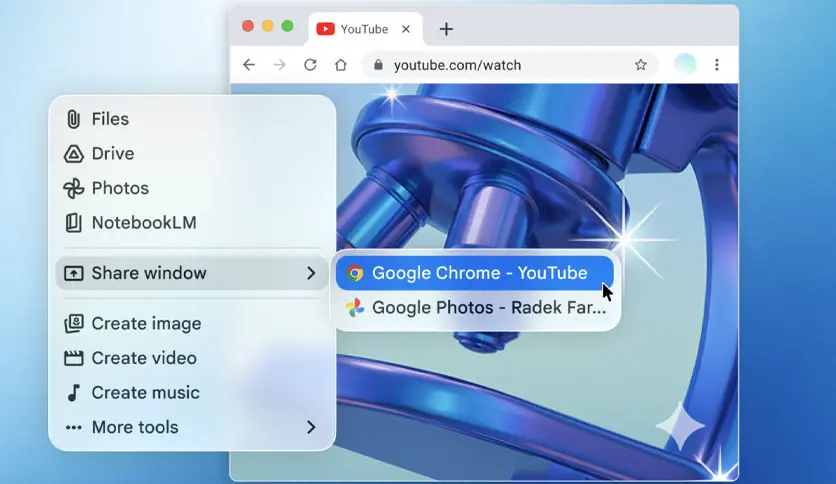Click the Gemini sparkle over the video
Viewport: 836px width, 484px height.
(680, 425)
